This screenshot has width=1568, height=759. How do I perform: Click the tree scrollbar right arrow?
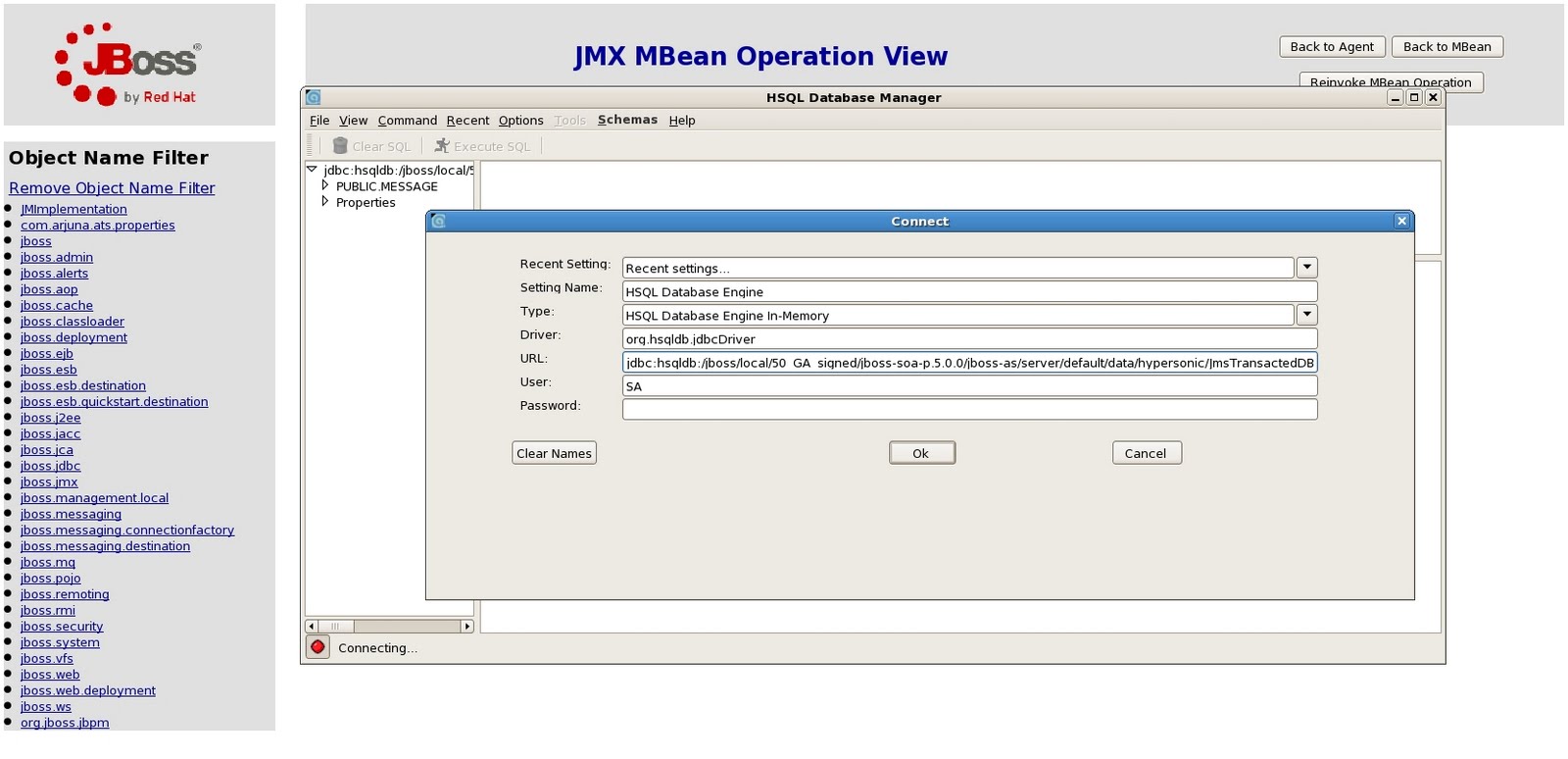pos(467,626)
